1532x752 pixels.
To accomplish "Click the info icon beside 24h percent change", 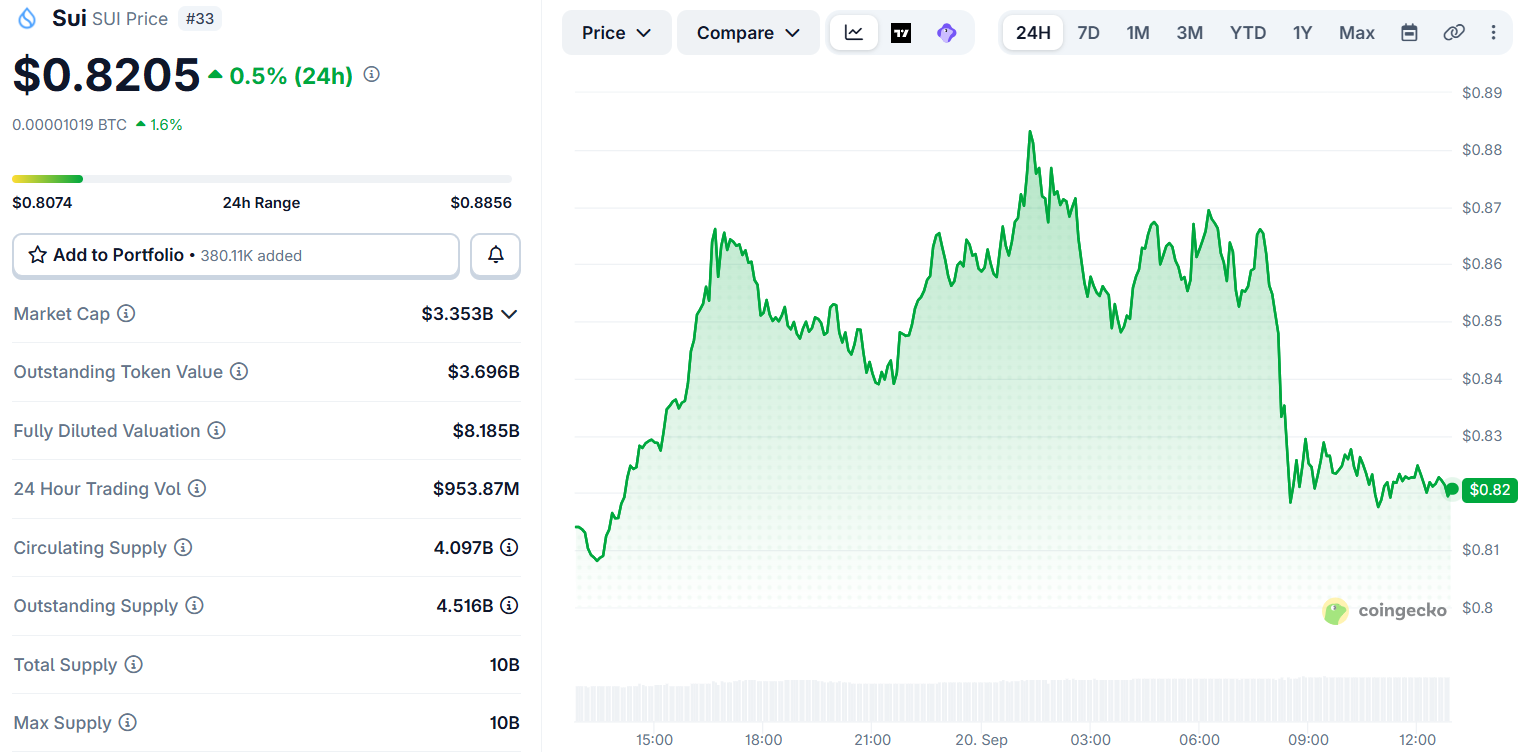I will click(371, 74).
